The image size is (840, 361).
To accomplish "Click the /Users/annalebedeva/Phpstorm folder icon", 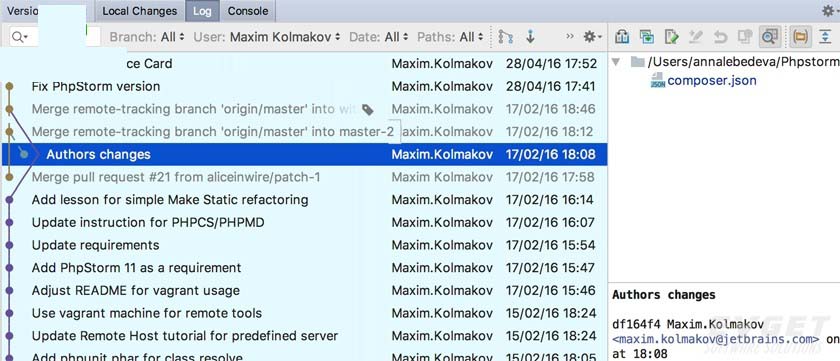I will tap(638, 62).
